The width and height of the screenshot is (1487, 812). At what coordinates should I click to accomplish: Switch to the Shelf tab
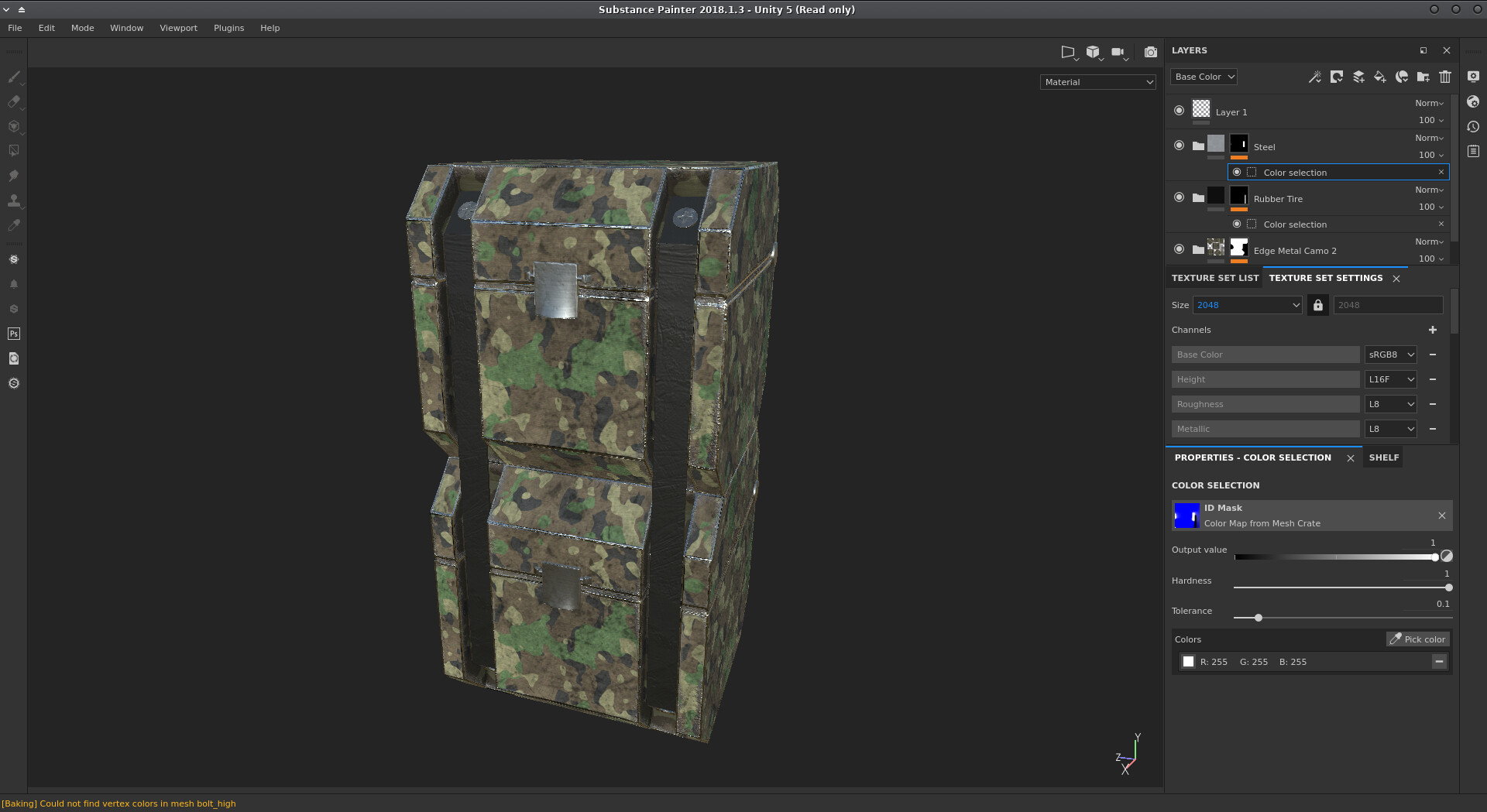[x=1383, y=457]
